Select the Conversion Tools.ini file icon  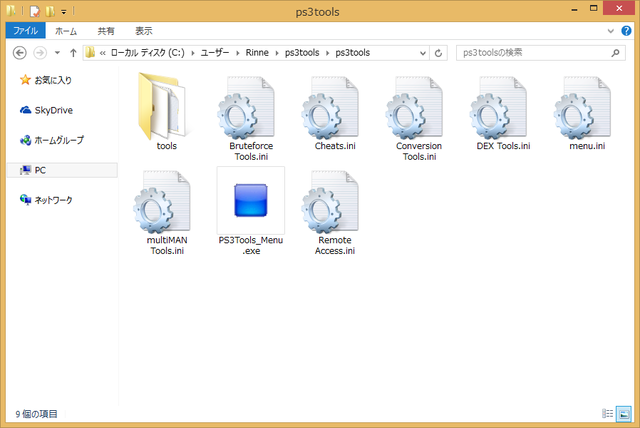coord(414,108)
